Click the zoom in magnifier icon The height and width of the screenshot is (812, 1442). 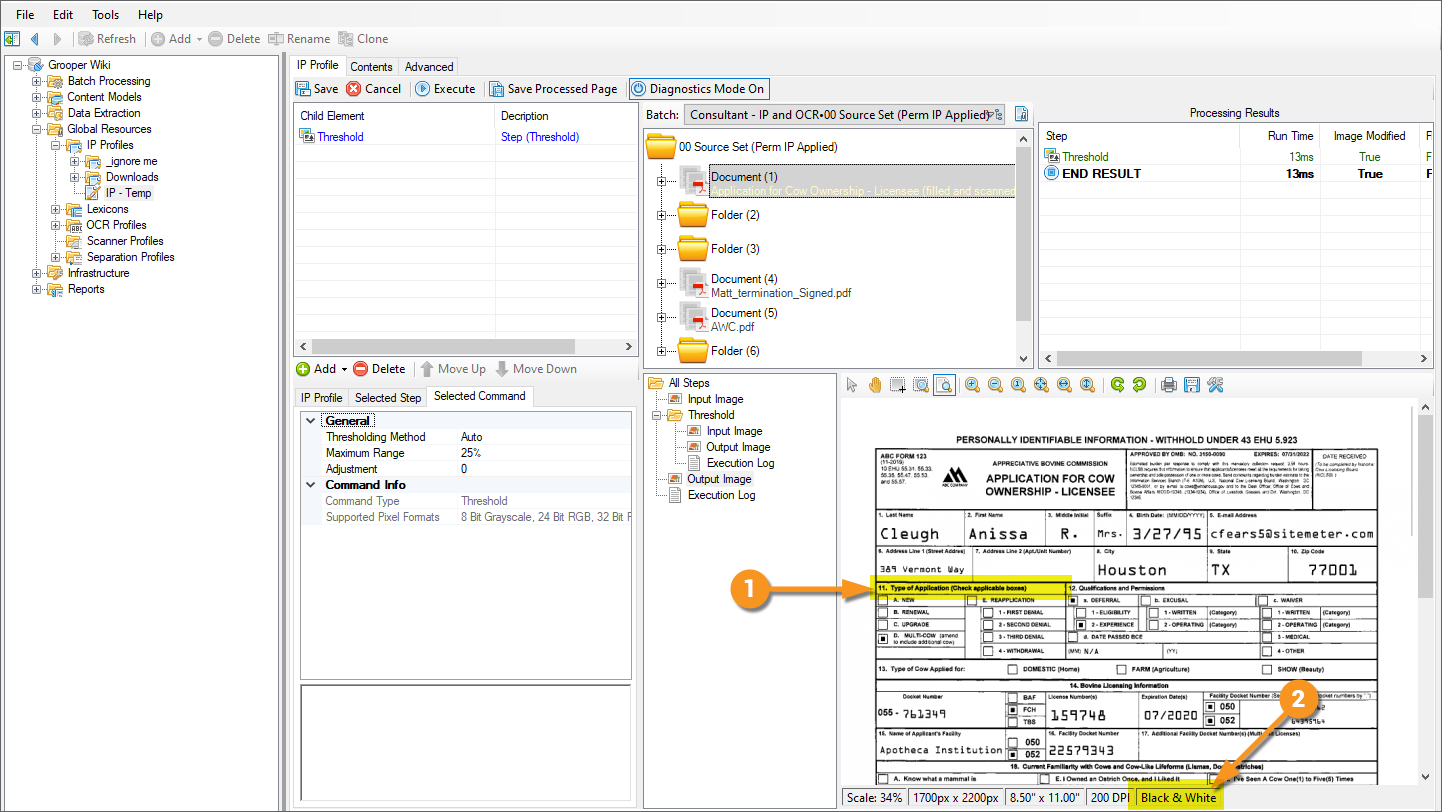[x=971, y=385]
